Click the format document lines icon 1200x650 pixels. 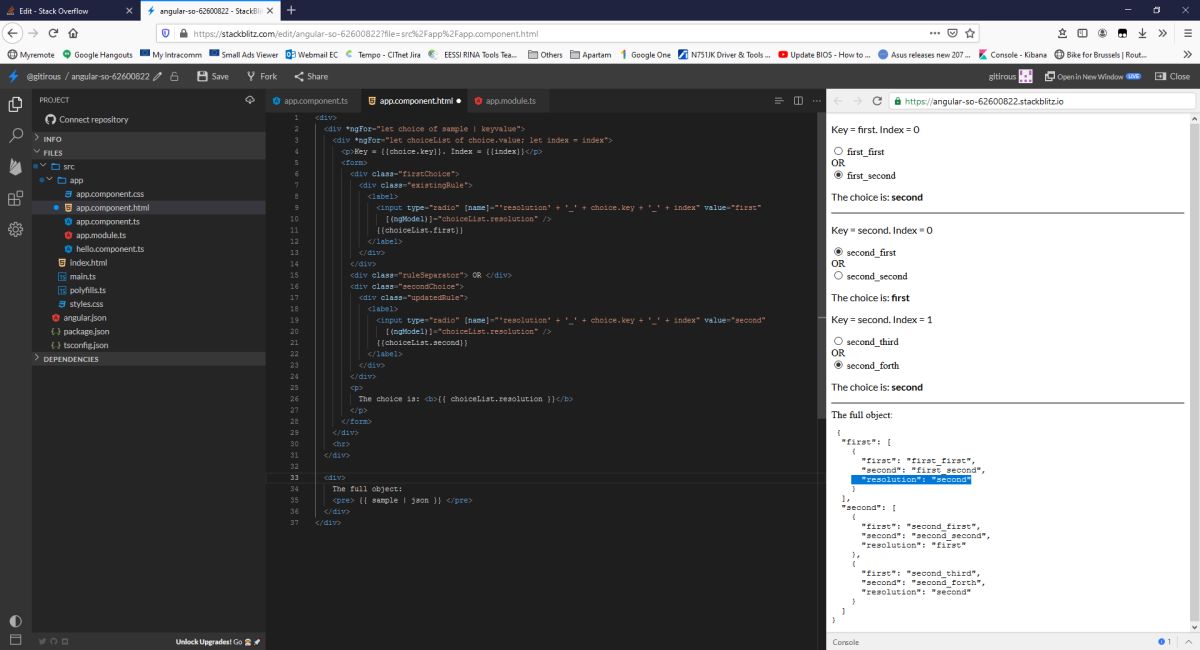779,100
